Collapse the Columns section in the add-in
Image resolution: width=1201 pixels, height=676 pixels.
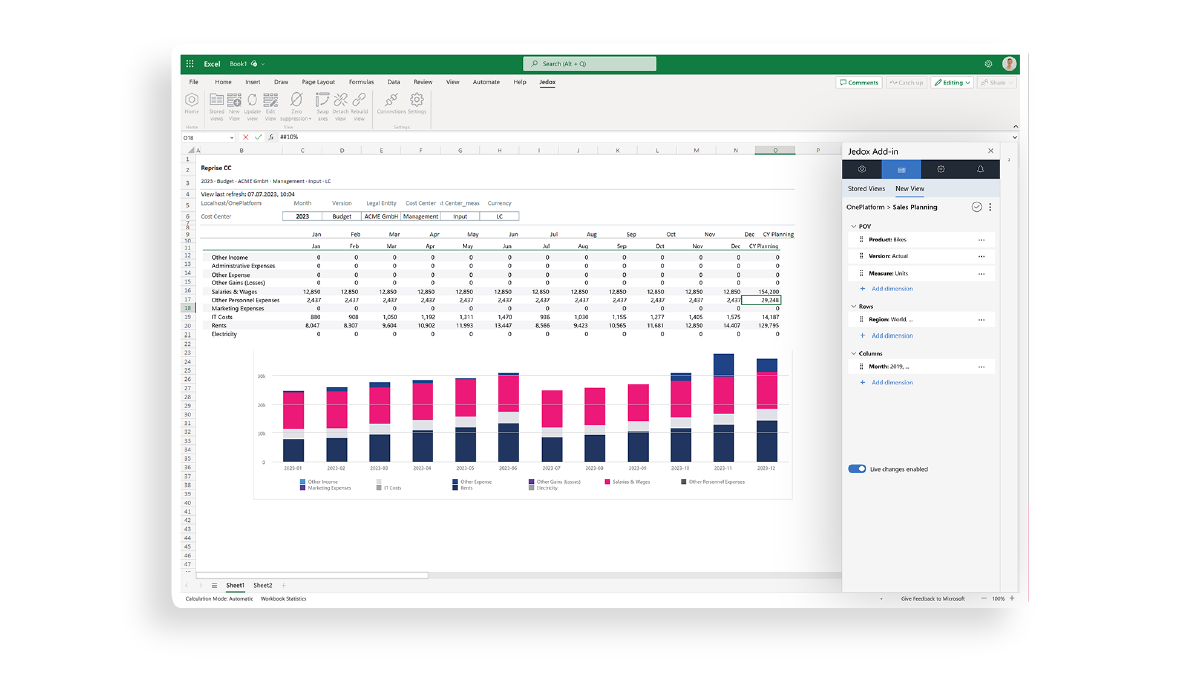[x=852, y=353]
